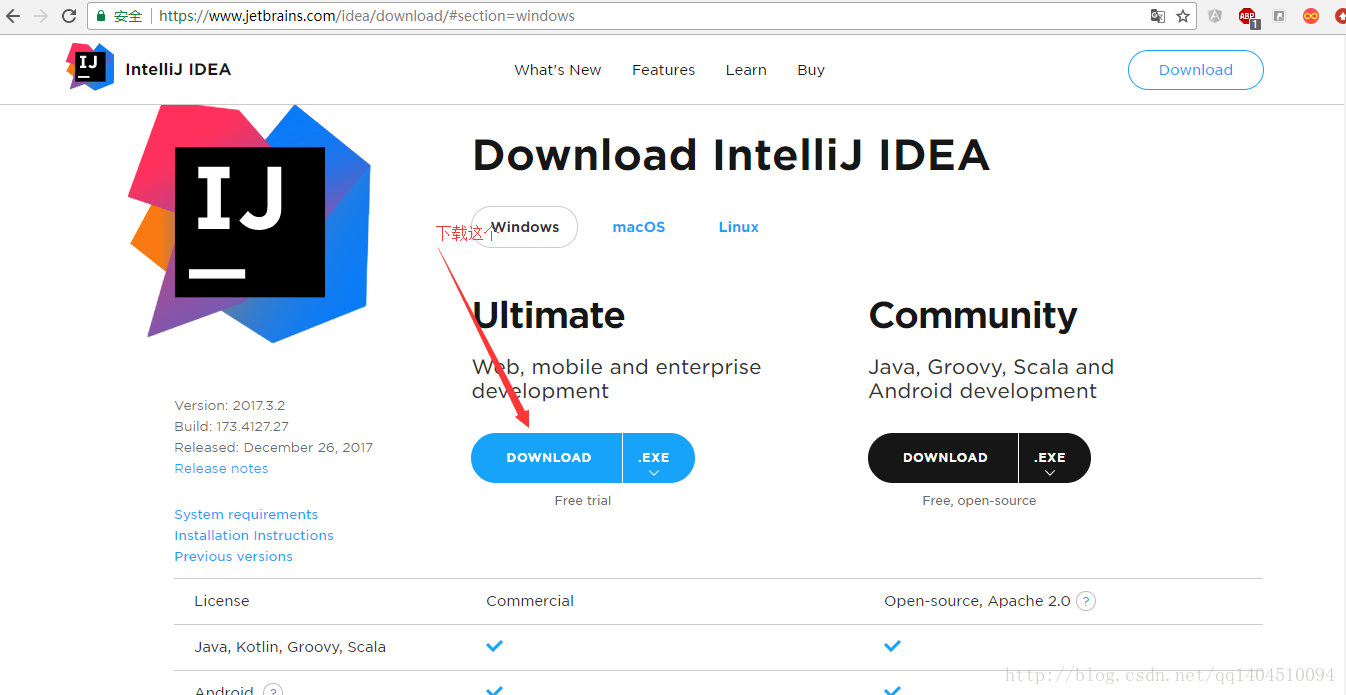Expand the Ultimate .EXE format dropdown

click(658, 458)
